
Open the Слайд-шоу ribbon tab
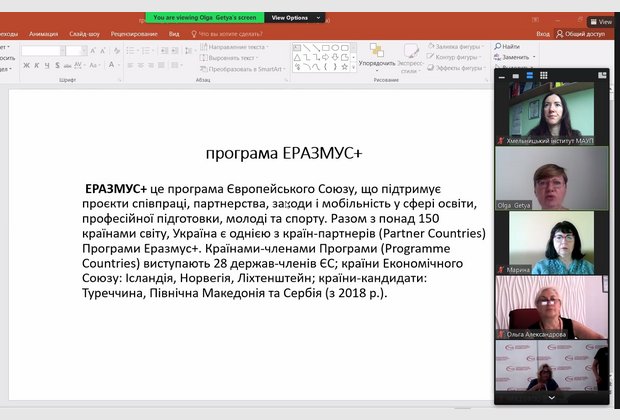[83, 33]
